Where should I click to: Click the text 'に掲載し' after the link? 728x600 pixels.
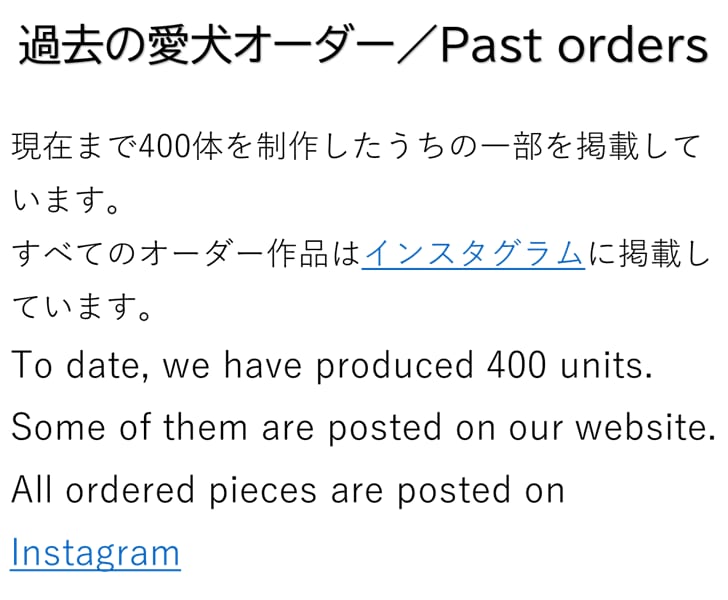649,254
